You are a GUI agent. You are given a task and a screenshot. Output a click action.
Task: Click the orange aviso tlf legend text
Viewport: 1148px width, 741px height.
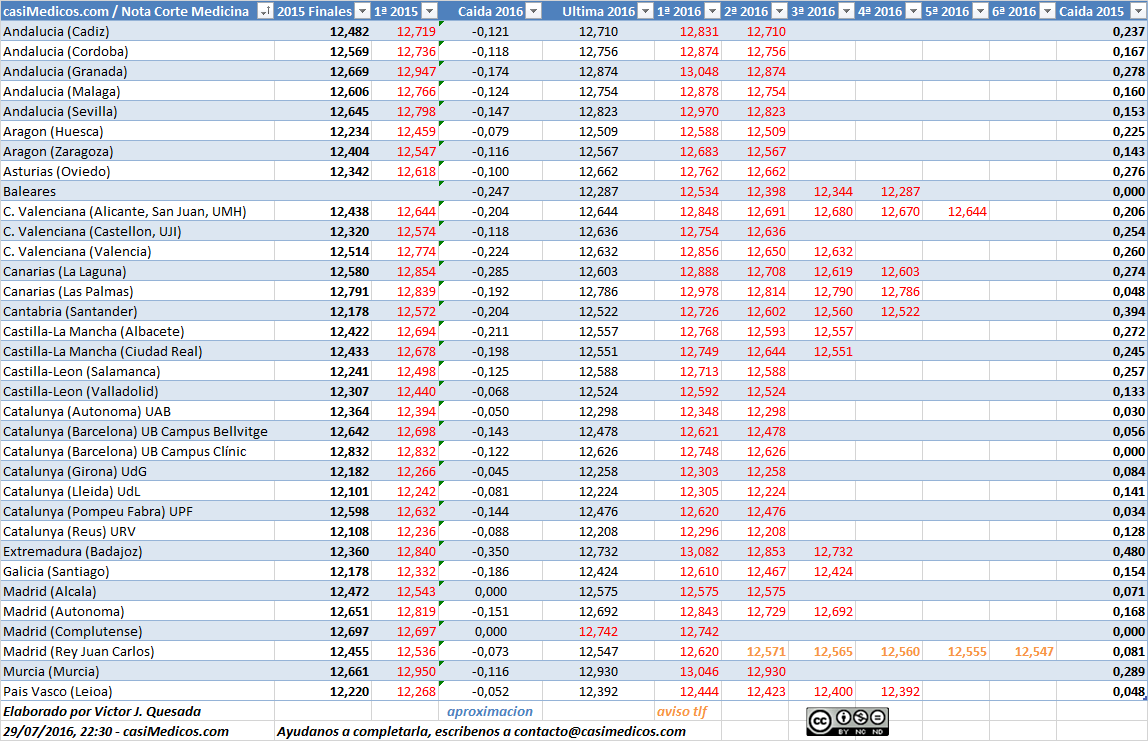coord(682,711)
